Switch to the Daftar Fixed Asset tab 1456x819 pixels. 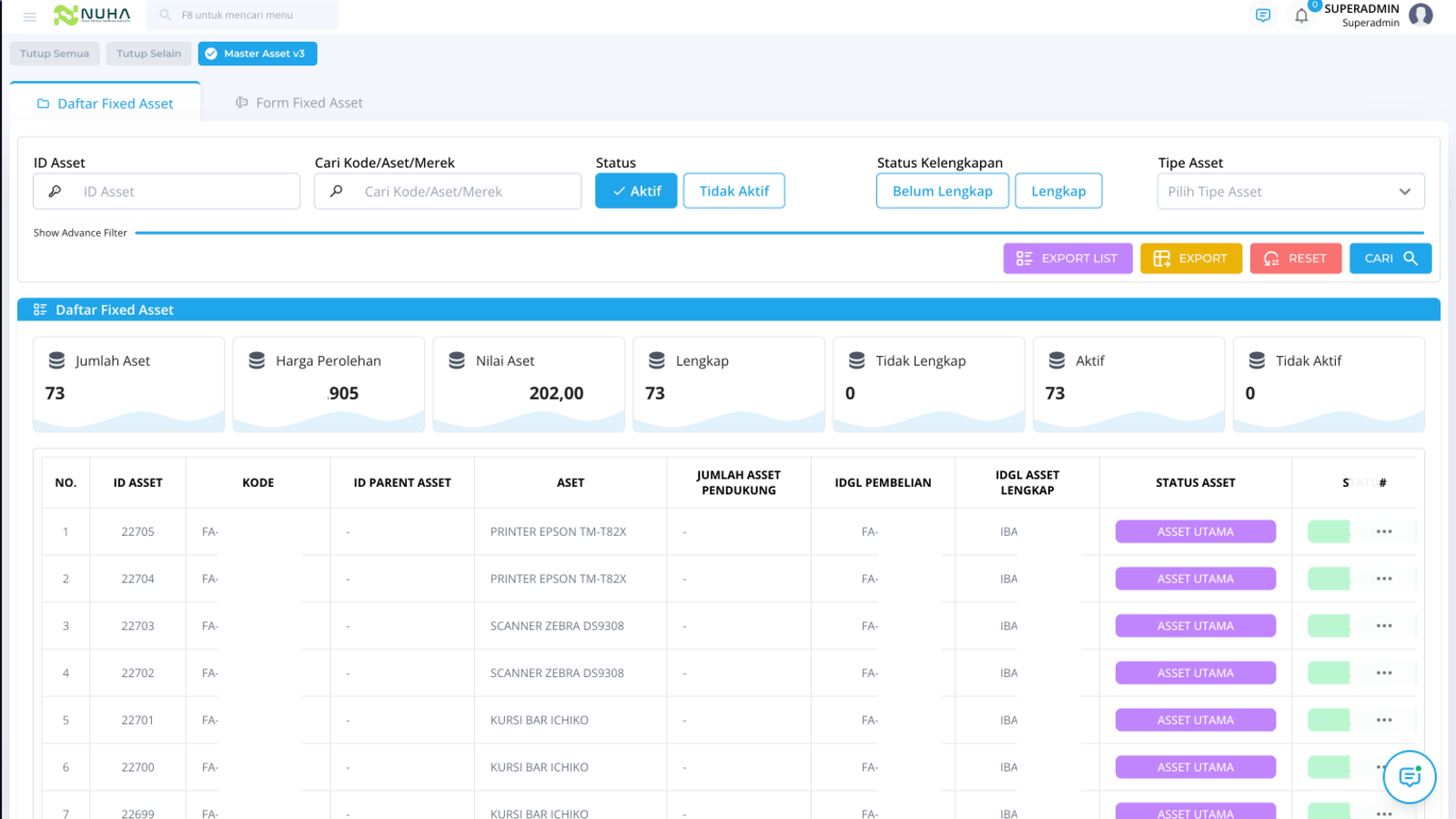(x=105, y=104)
